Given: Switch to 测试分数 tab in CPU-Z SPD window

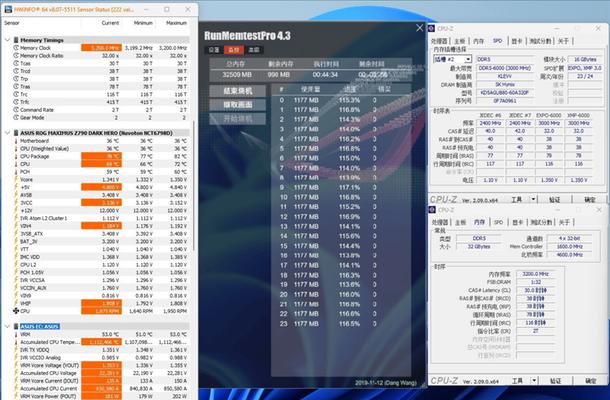Looking at the screenshot, I should 540,41.
